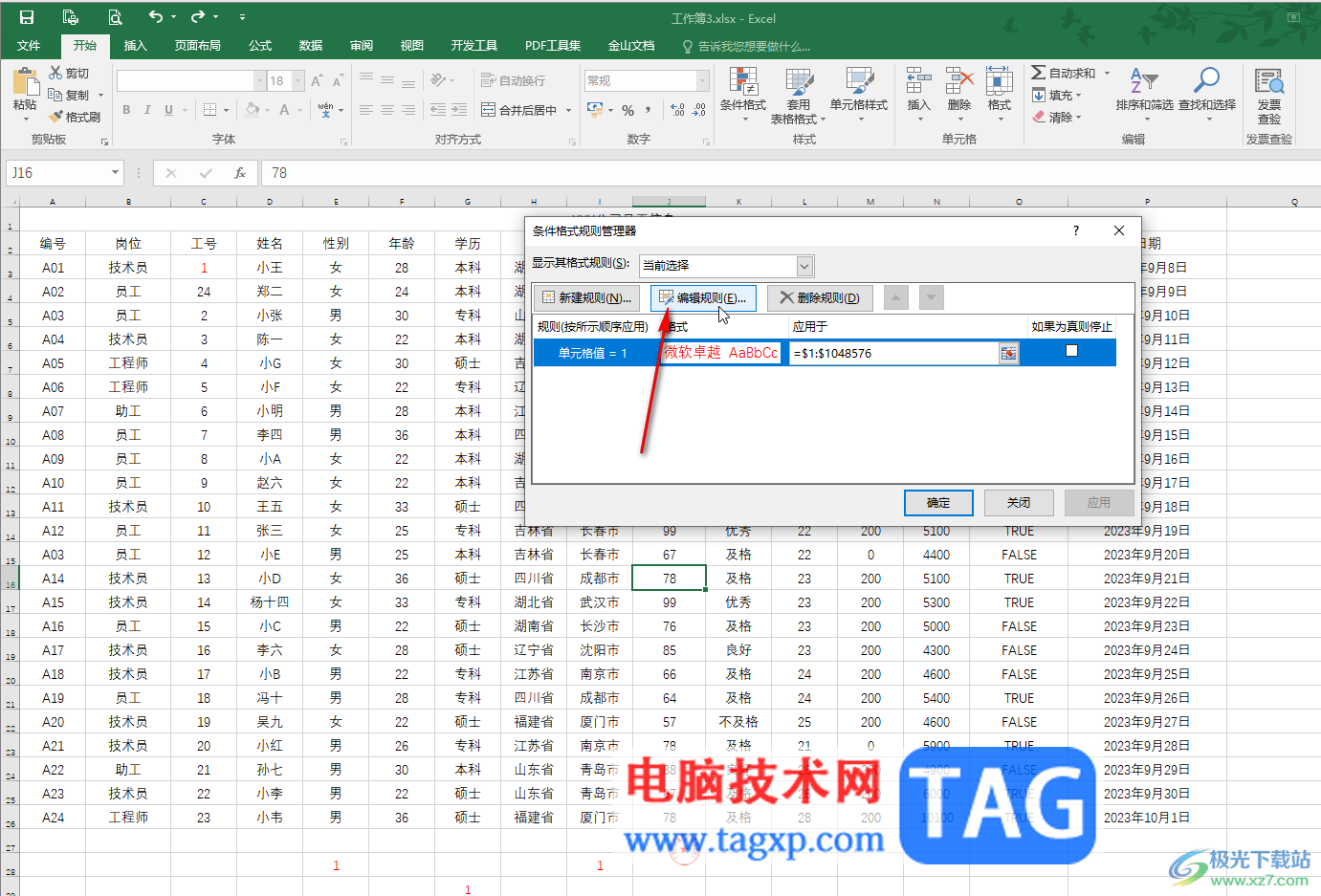1321x896 pixels.
Task: Open the File (文件) tab
Action: 29,45
